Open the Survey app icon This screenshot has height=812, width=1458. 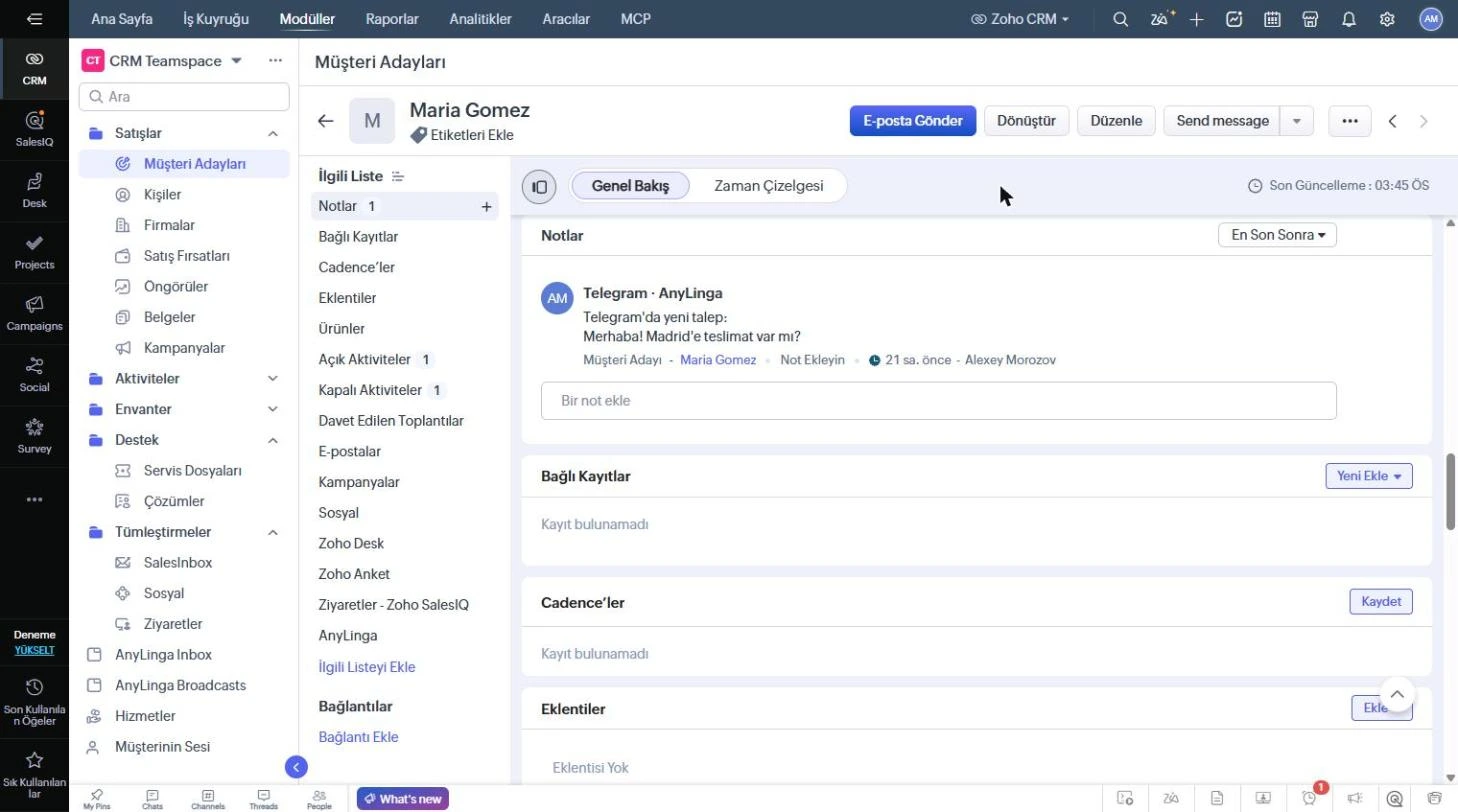pos(34,435)
